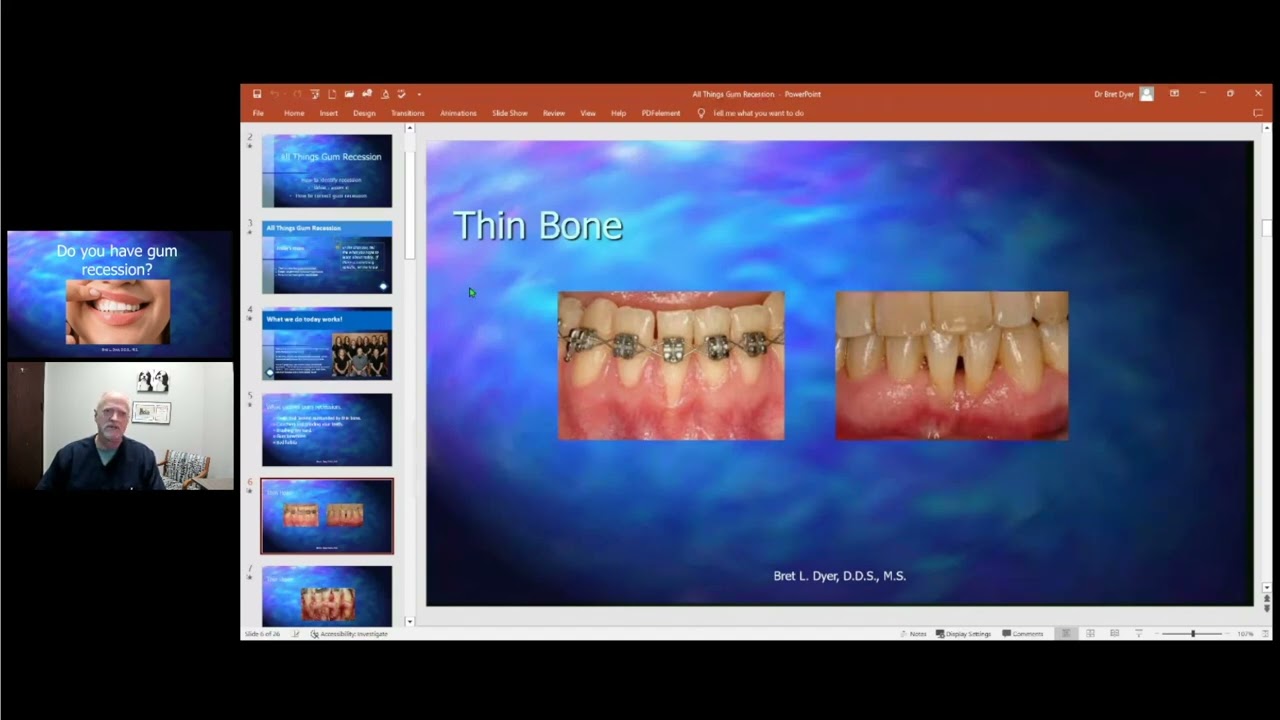This screenshot has height=720, width=1280.
Task: Select the Design tab
Action: tap(364, 113)
